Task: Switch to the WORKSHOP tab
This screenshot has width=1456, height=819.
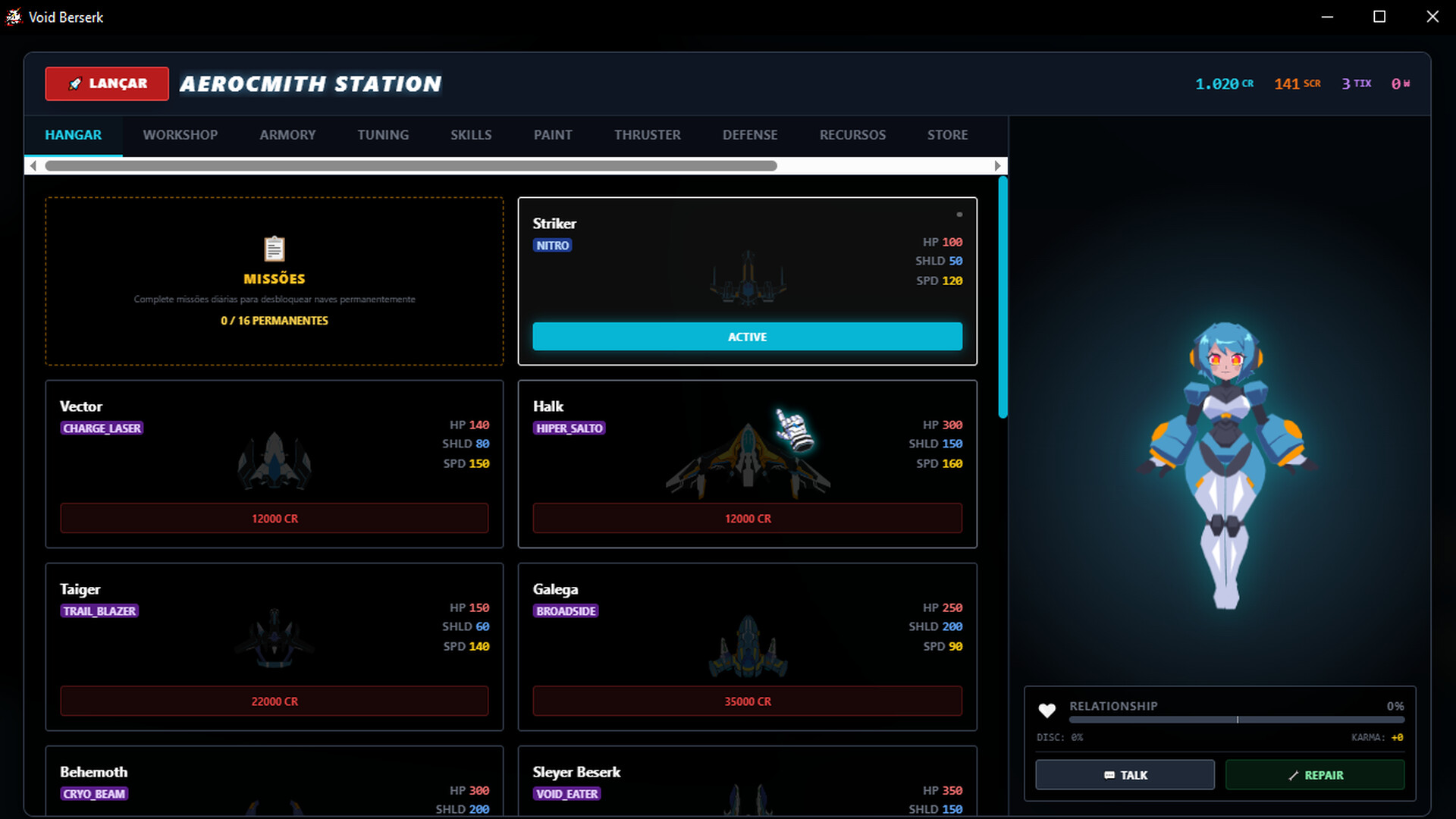Action: point(180,135)
